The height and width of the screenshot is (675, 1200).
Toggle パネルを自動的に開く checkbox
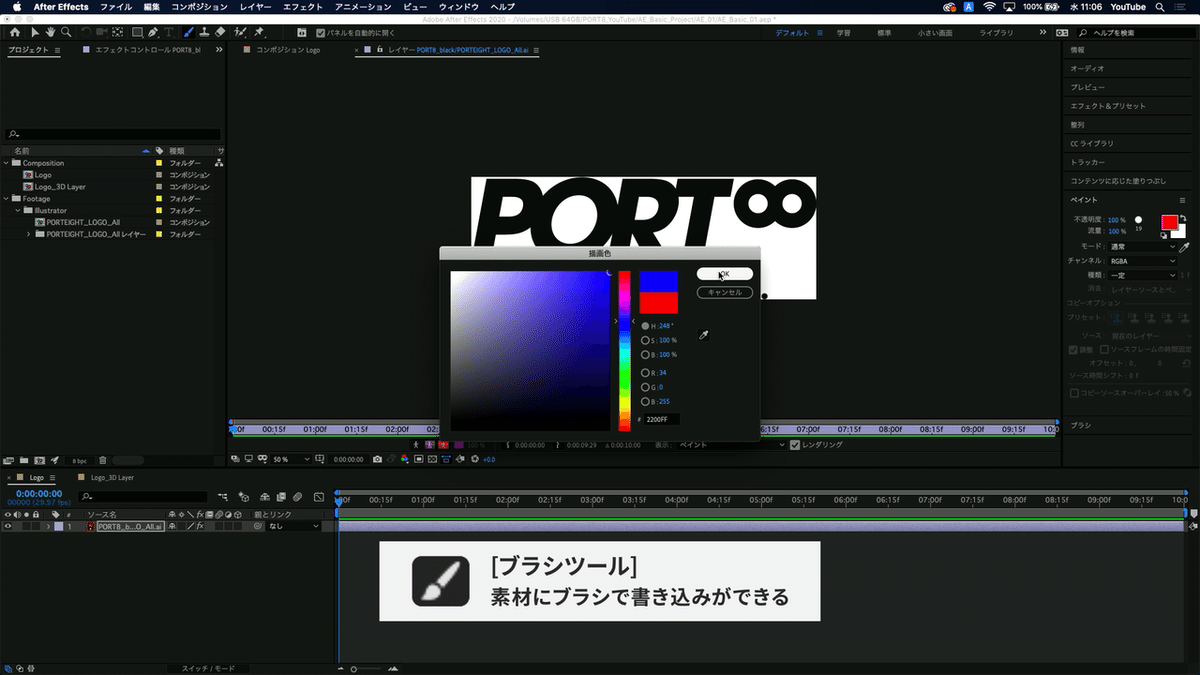click(320, 32)
